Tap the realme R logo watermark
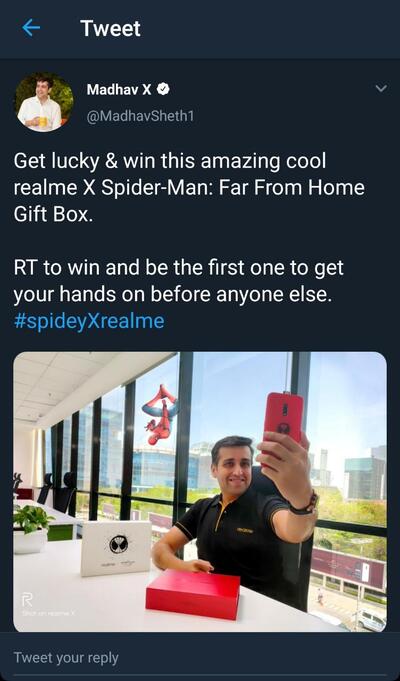This screenshot has width=400, height=681. coord(28,601)
